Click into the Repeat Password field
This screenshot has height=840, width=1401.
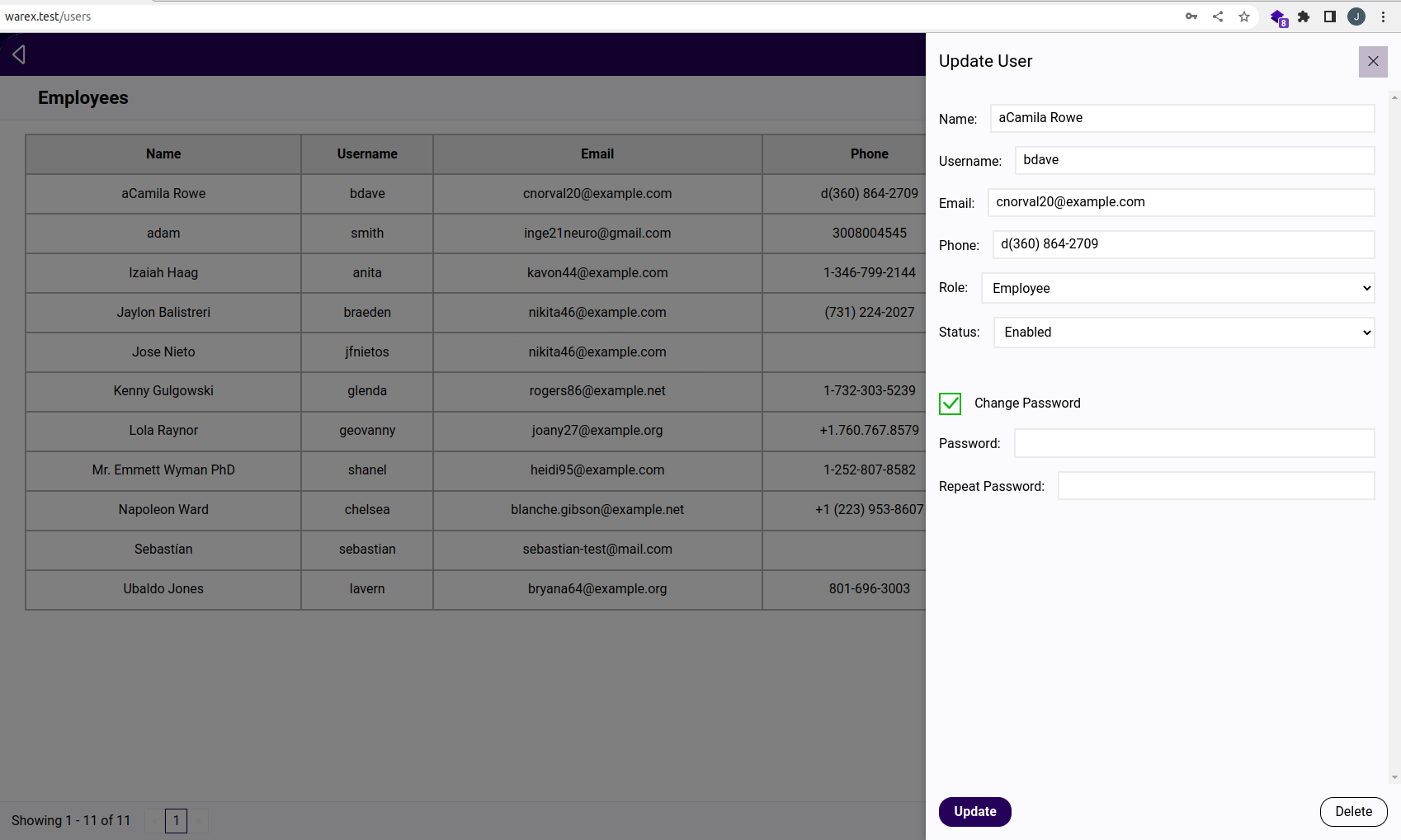pos(1215,486)
